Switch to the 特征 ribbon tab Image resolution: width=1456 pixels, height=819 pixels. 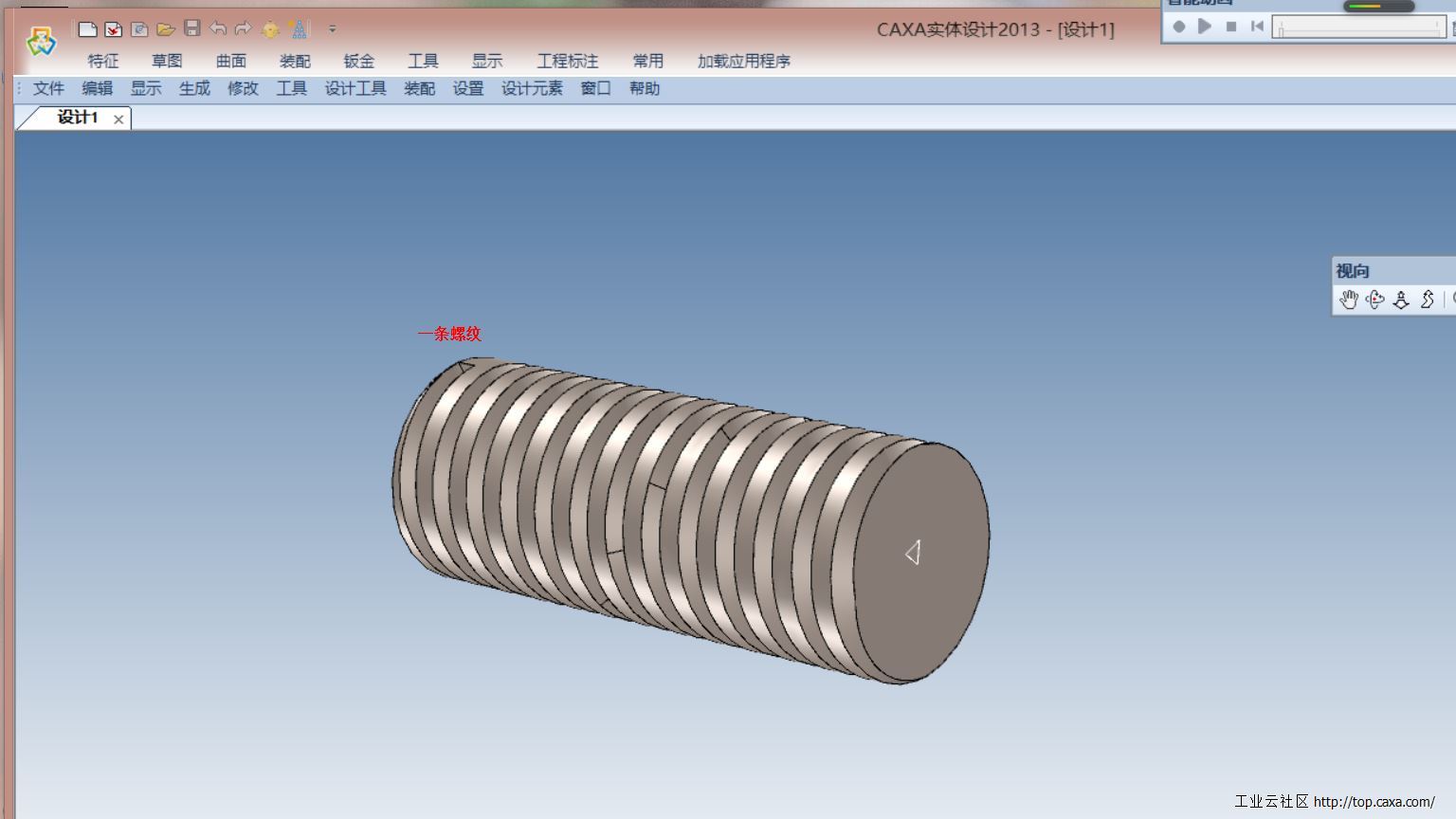click(x=103, y=61)
